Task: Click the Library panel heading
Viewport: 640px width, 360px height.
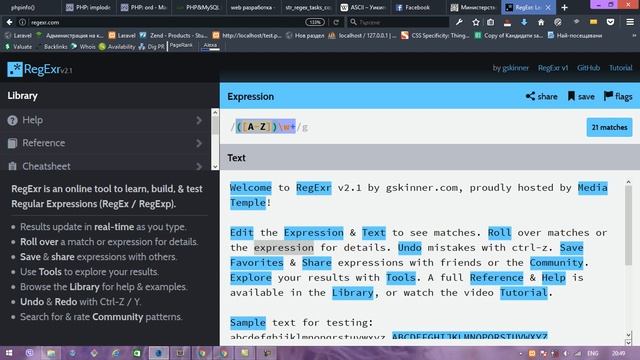Action: click(22, 96)
